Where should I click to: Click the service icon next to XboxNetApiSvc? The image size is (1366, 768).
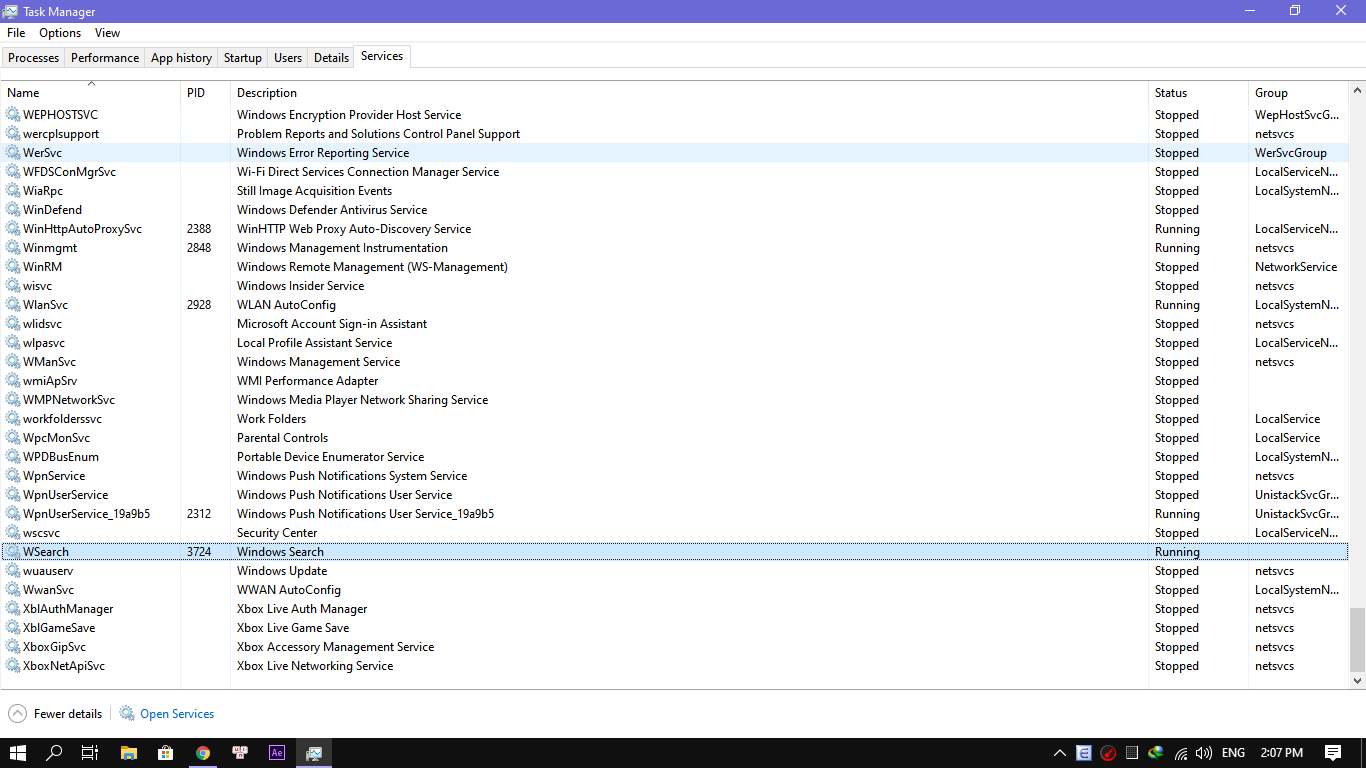click(13, 666)
